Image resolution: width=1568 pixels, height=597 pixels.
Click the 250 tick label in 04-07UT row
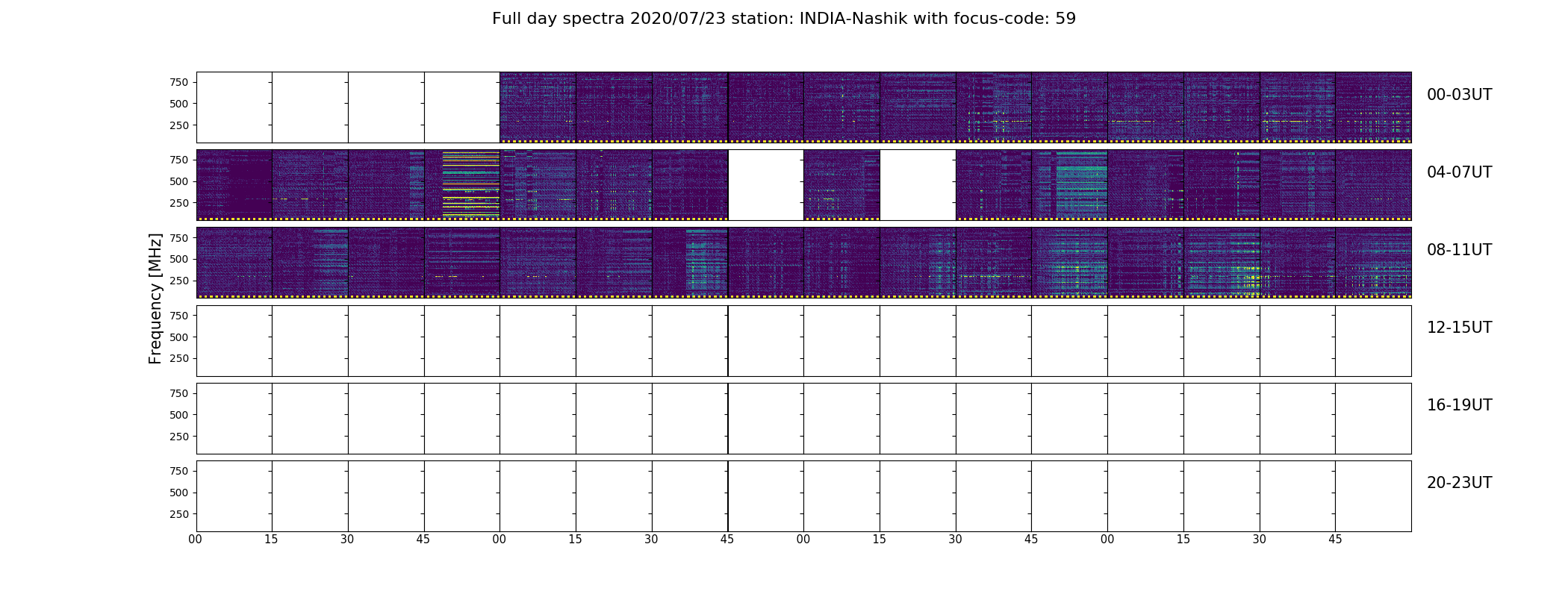click(x=179, y=203)
